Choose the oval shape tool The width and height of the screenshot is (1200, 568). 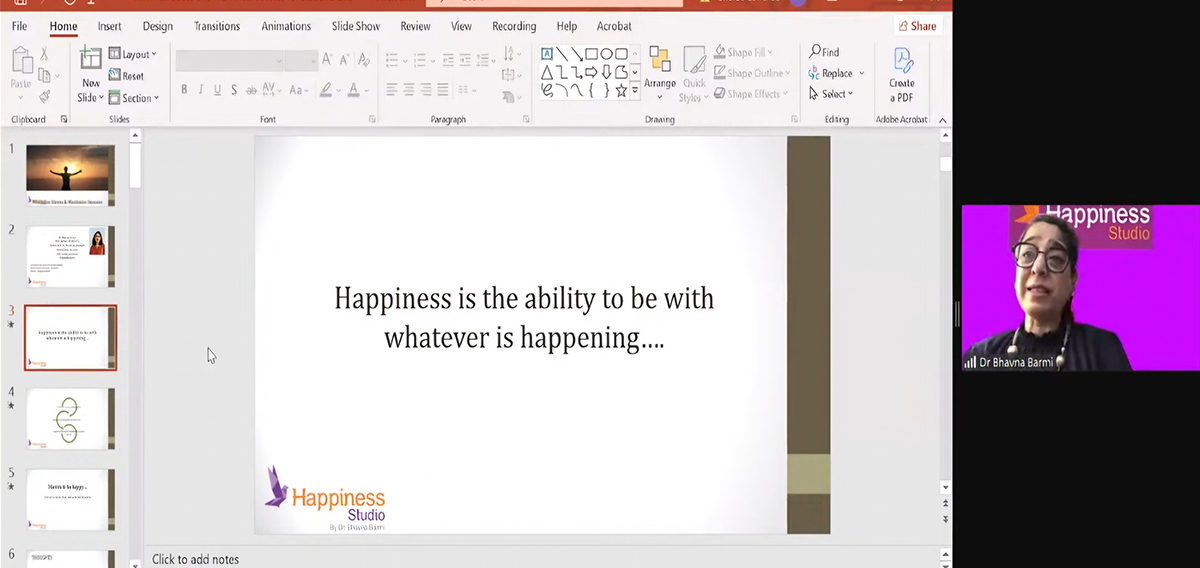click(606, 54)
